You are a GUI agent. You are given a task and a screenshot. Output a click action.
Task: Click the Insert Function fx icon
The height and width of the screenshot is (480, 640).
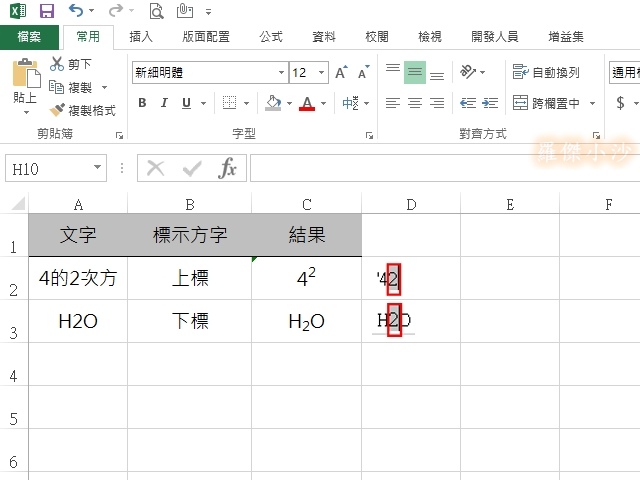[x=227, y=168]
